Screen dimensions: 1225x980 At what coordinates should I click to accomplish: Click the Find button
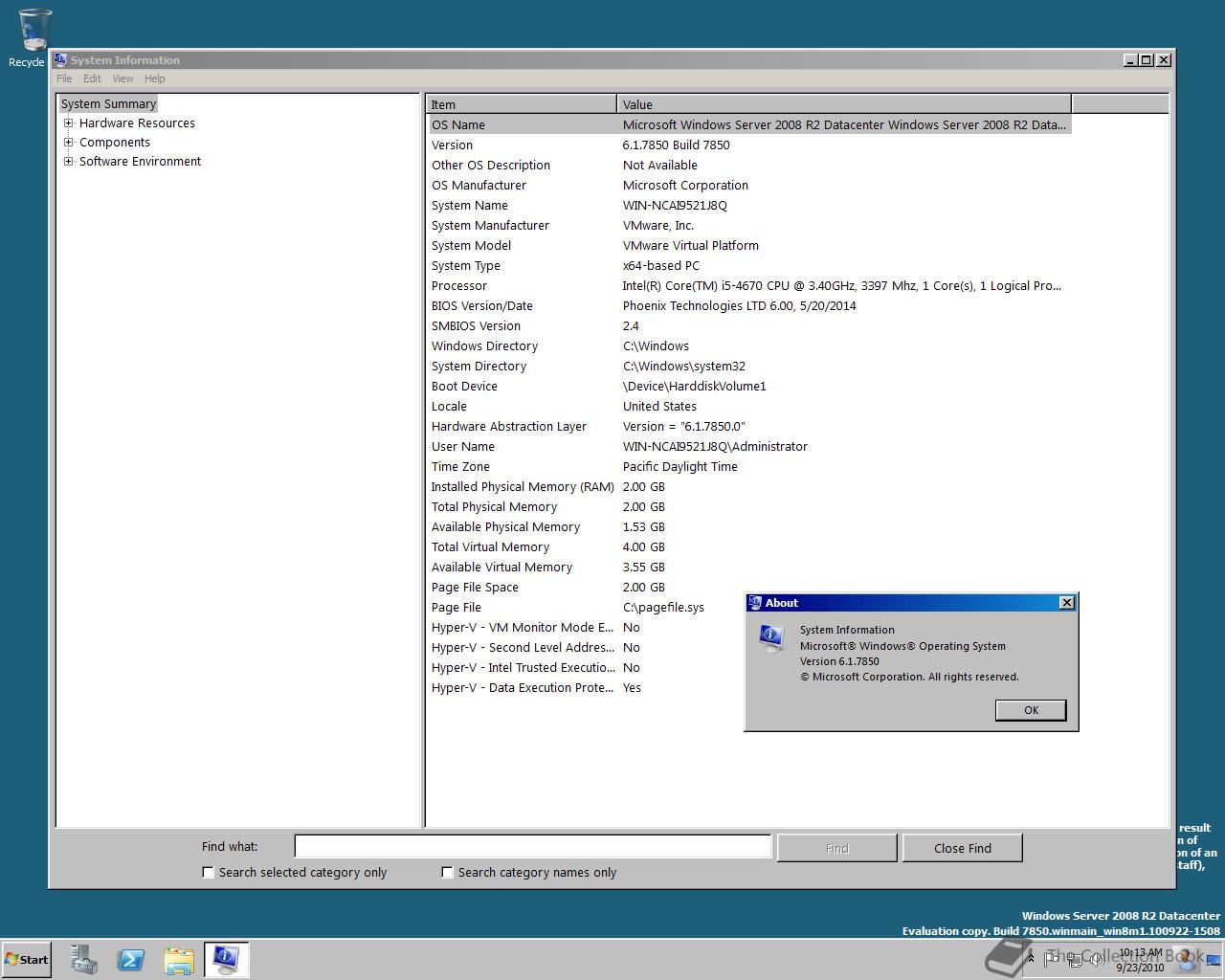pos(836,848)
